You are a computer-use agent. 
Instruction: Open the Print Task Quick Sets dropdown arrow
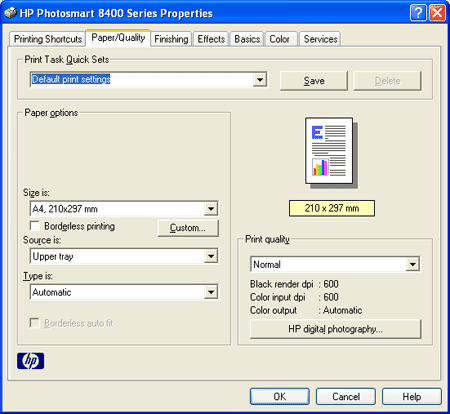(x=260, y=80)
